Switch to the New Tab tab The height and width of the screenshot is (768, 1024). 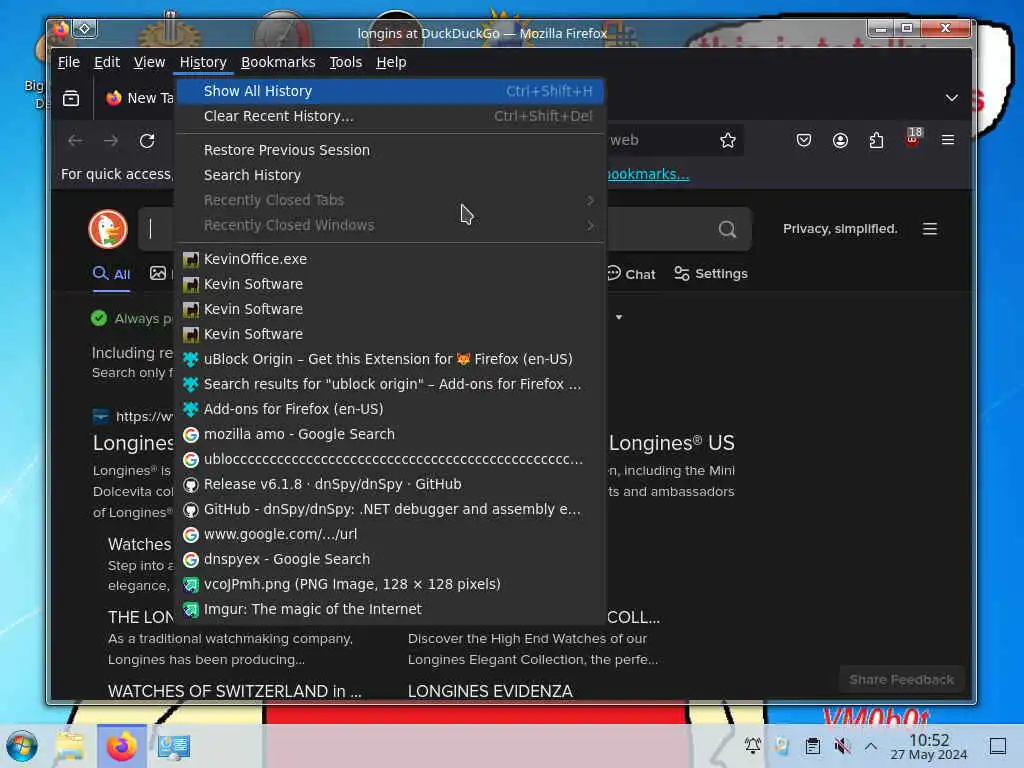point(137,98)
